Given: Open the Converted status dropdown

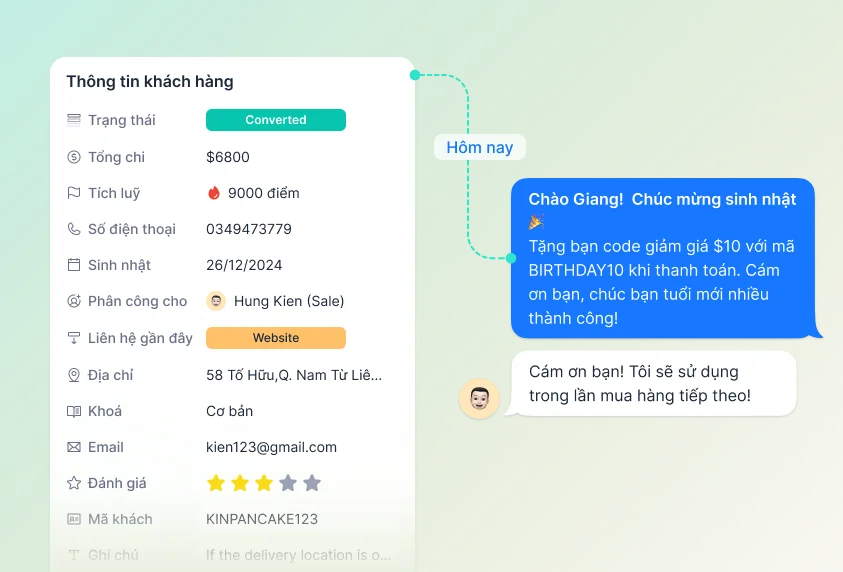Looking at the screenshot, I should pyautogui.click(x=276, y=120).
